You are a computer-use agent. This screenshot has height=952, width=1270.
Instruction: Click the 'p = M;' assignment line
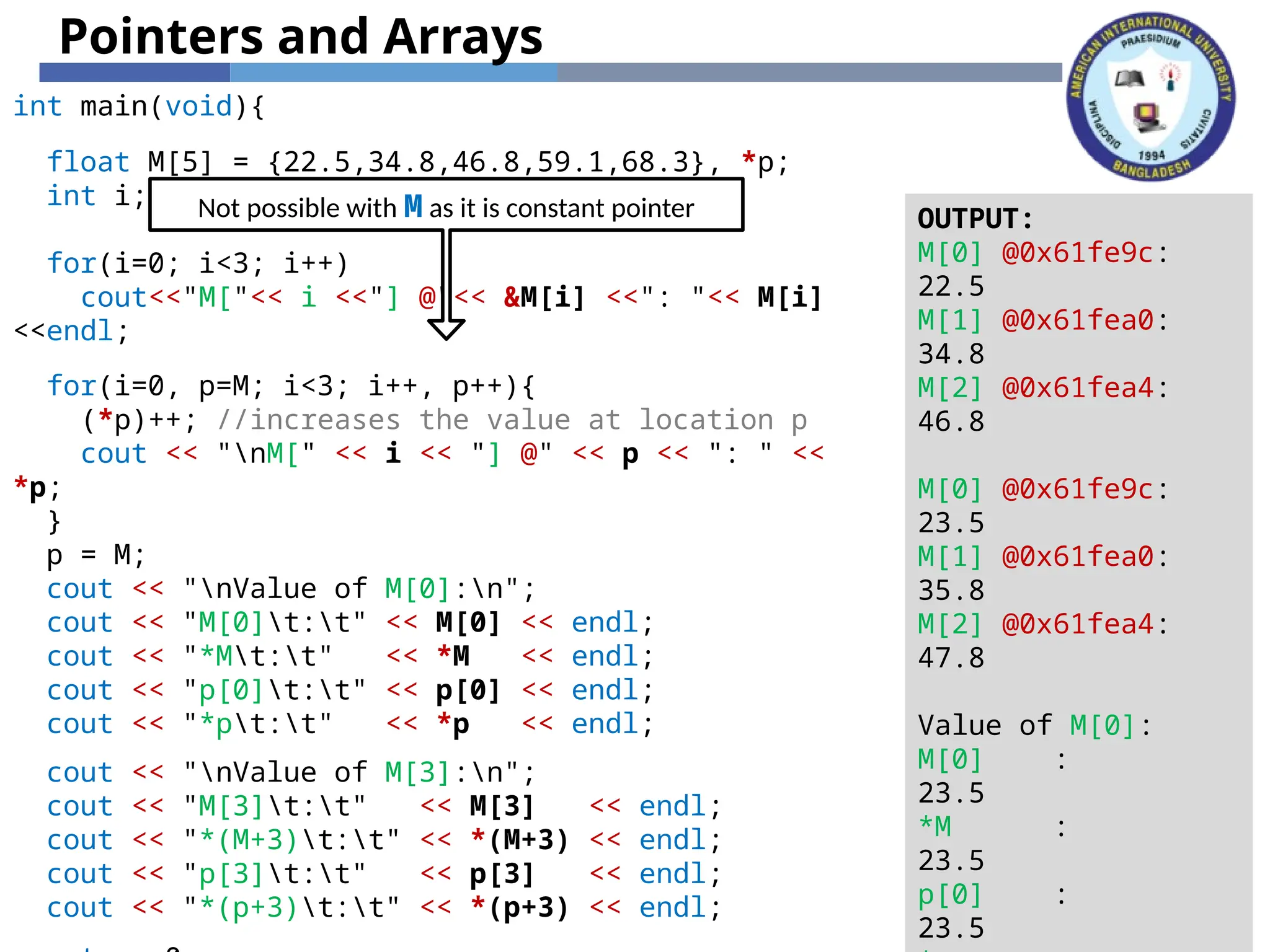pyautogui.click(x=96, y=555)
